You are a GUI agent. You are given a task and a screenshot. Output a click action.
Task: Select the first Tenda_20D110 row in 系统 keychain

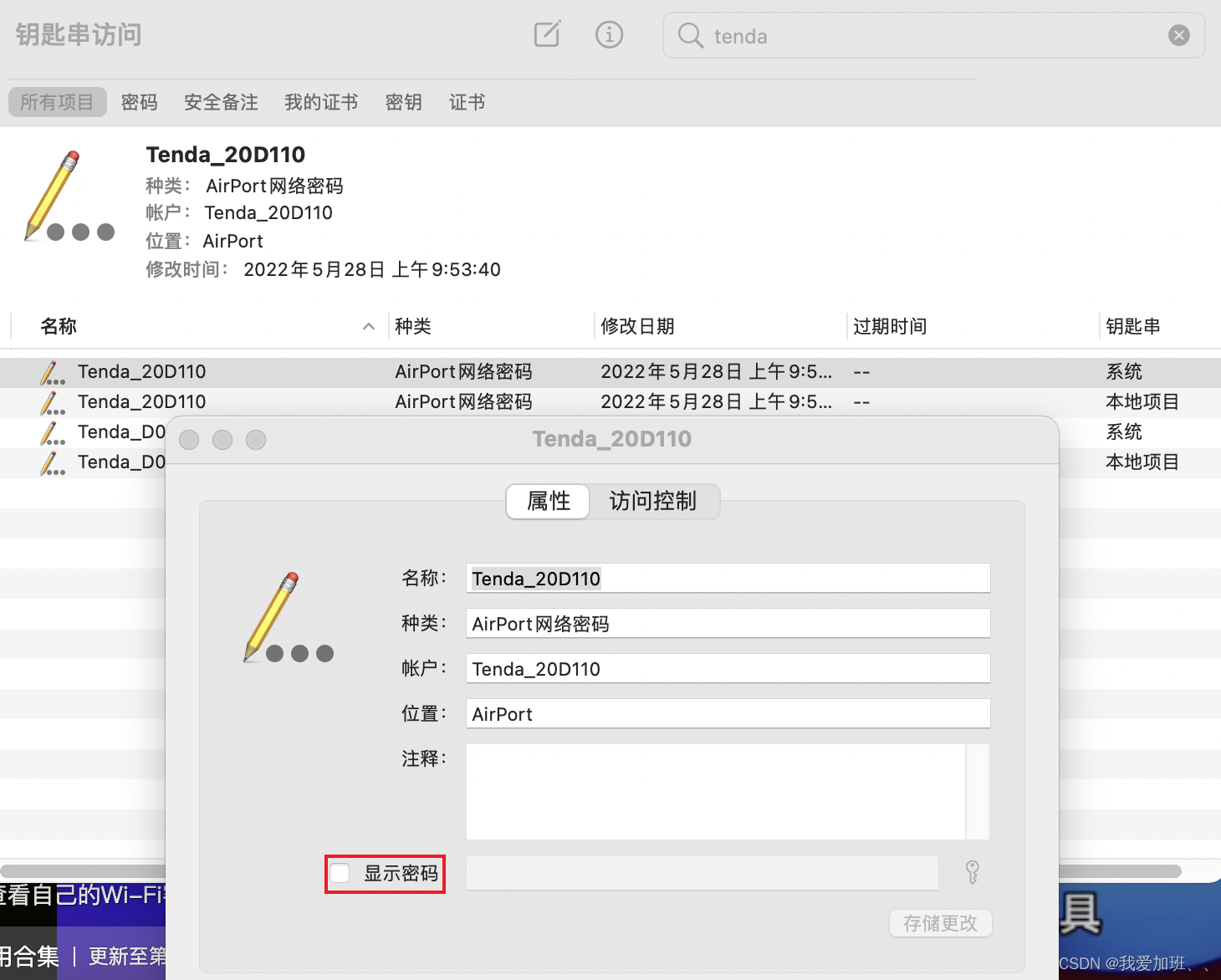(610, 372)
